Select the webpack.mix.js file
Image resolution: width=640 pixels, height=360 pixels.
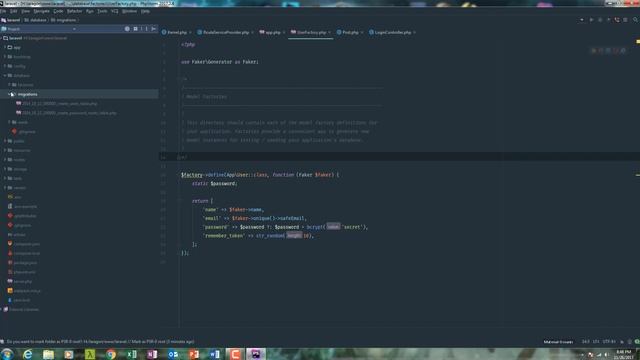pyautogui.click(x=24, y=291)
